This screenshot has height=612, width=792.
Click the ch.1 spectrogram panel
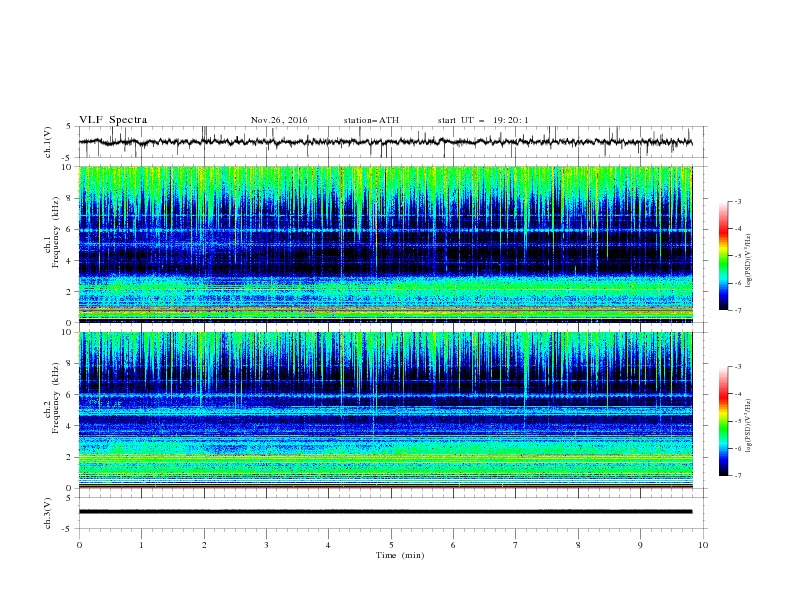point(386,244)
